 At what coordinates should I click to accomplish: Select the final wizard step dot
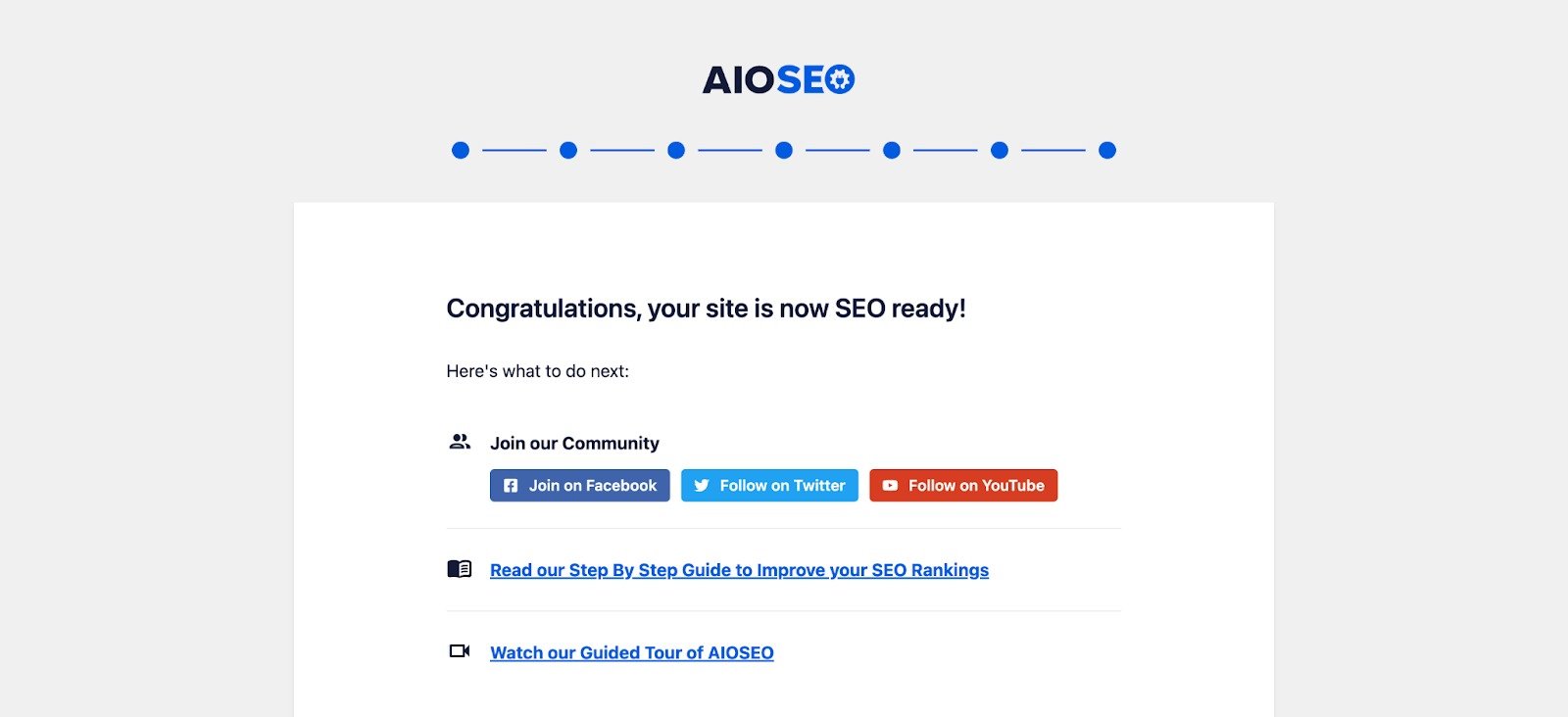[x=1107, y=150]
